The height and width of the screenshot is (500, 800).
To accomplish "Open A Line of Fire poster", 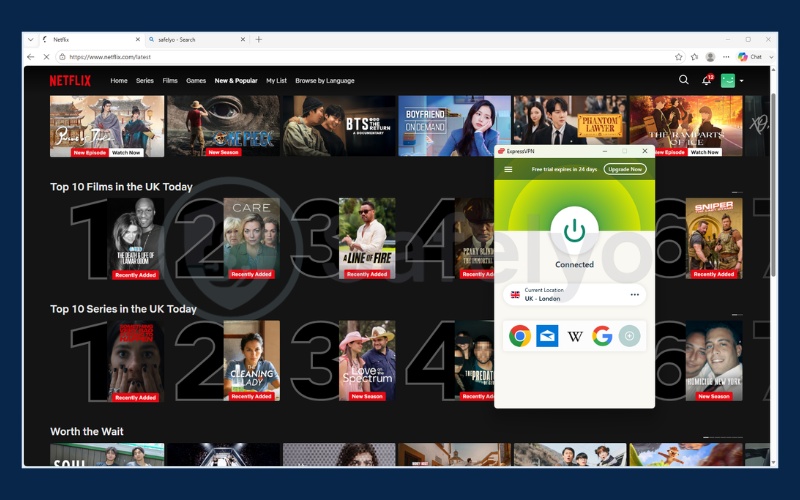I will point(367,238).
